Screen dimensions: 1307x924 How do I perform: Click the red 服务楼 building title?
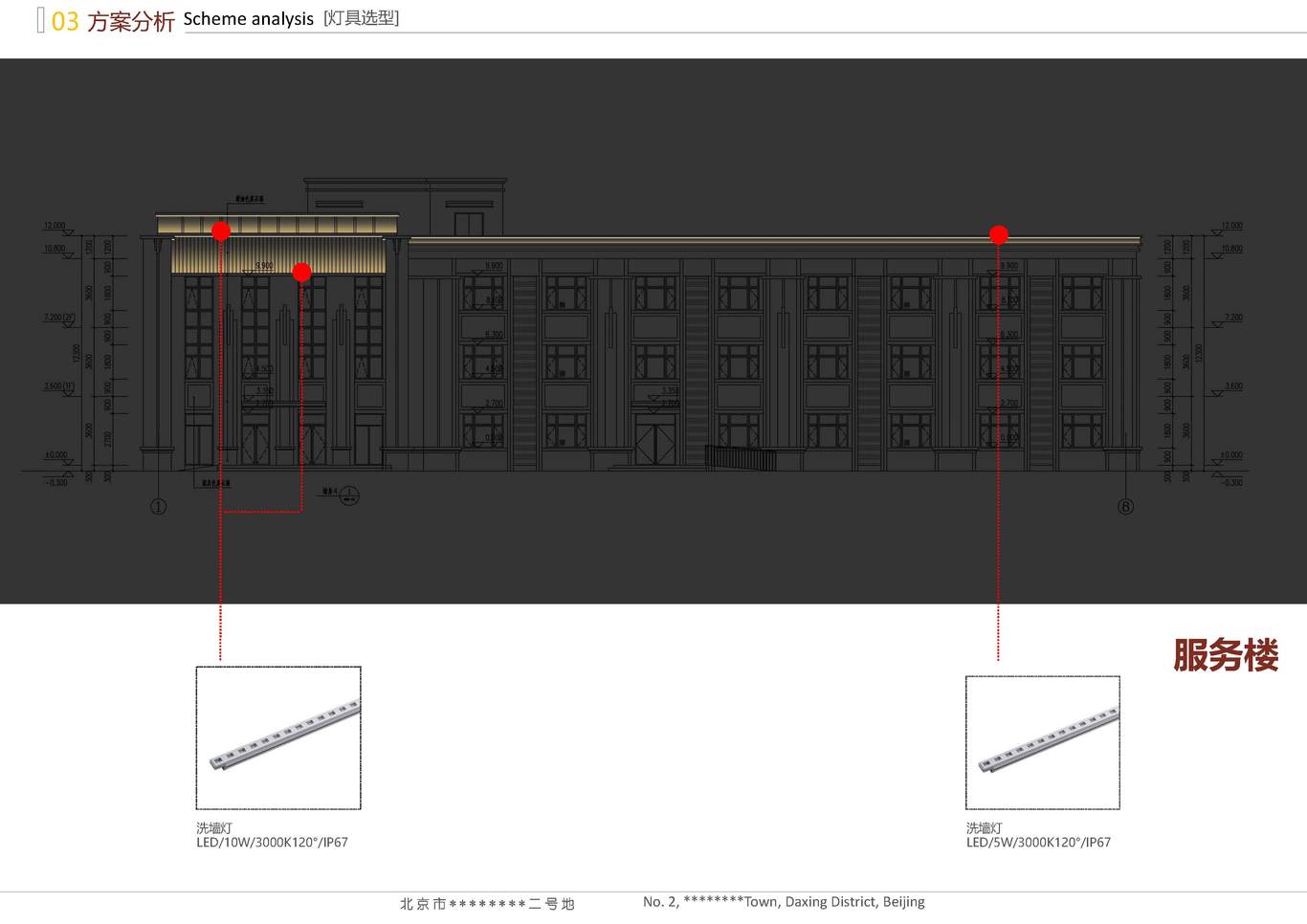pos(1226,656)
